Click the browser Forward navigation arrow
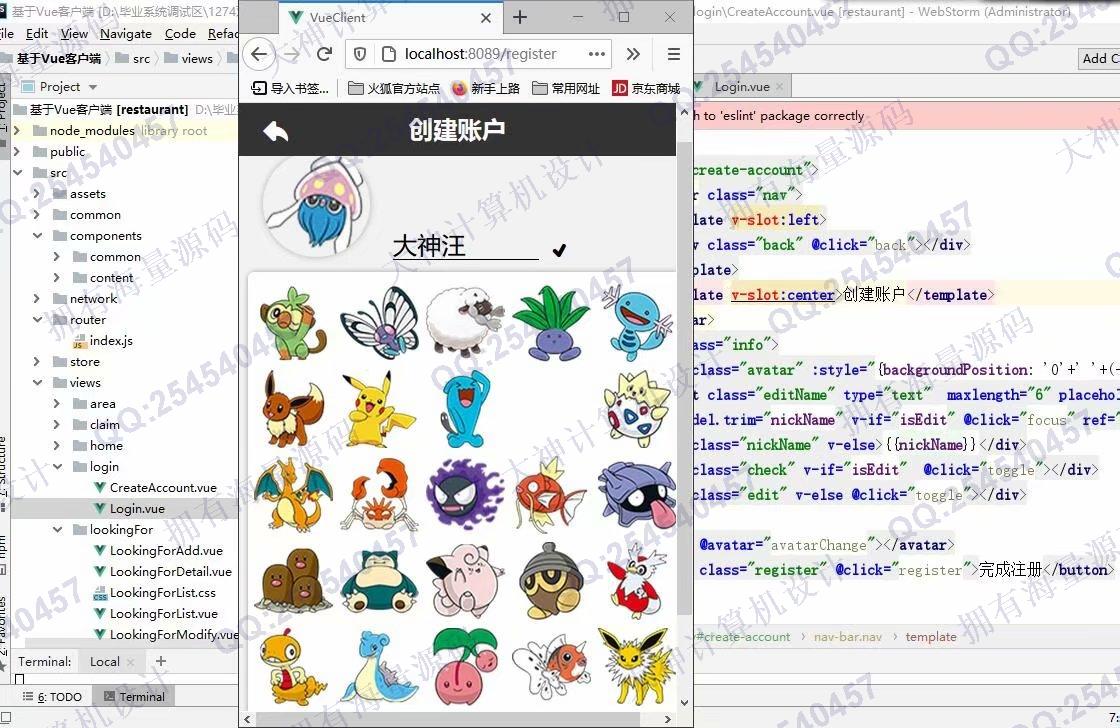The height and width of the screenshot is (728, 1120). (x=292, y=54)
